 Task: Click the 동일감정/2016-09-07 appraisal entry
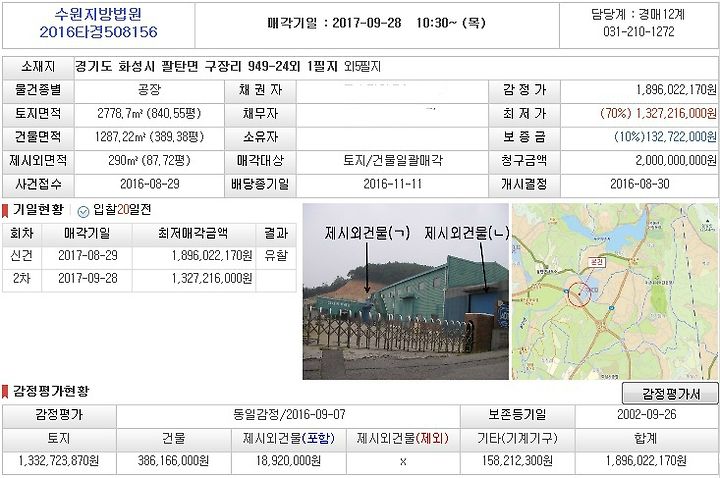pos(289,415)
